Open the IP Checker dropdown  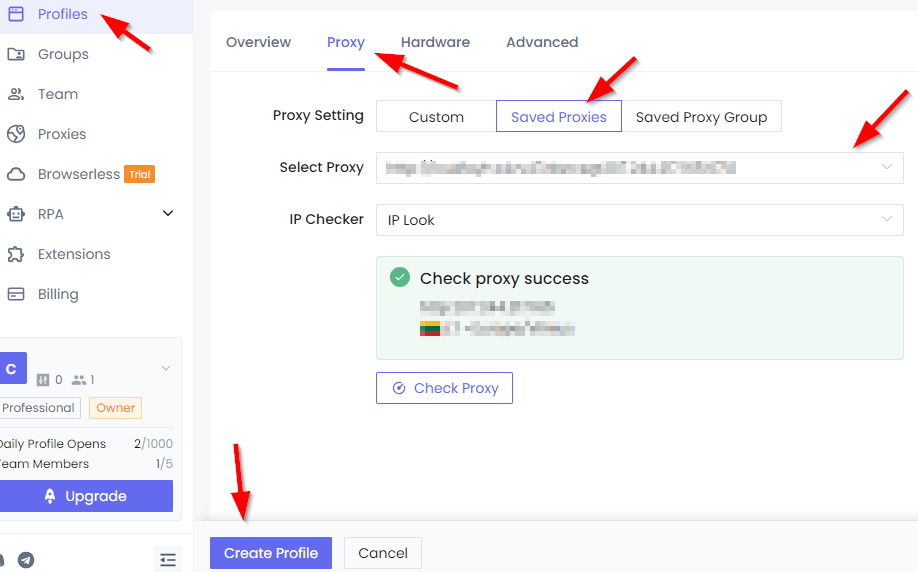[639, 220]
